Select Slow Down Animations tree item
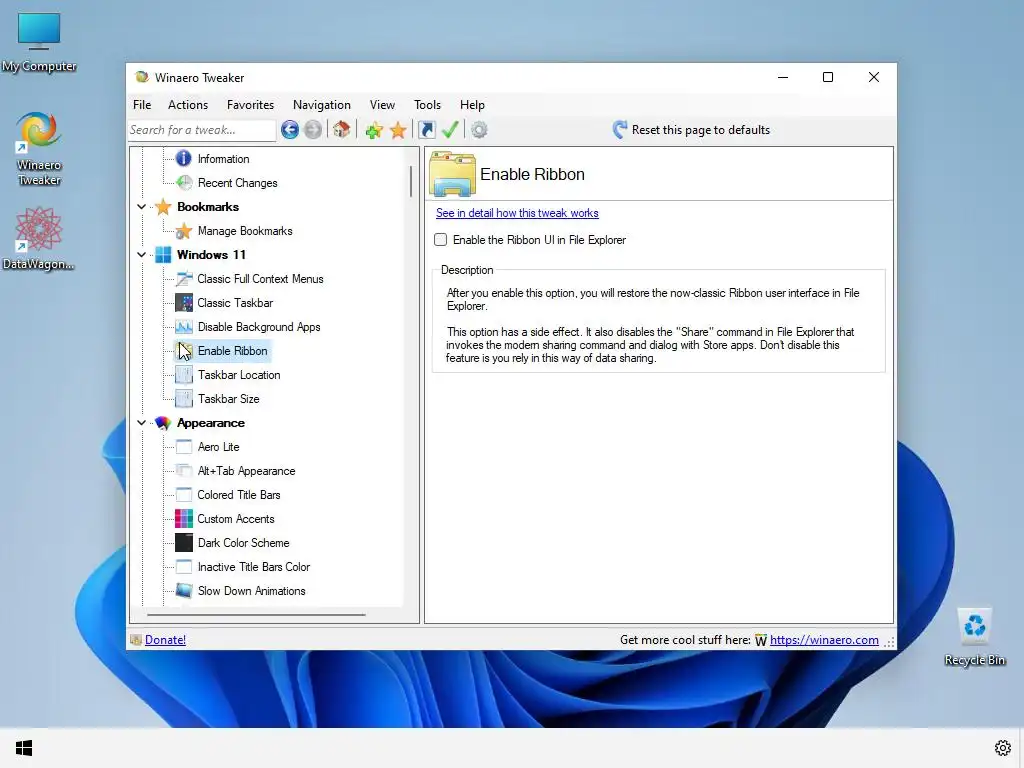 (x=251, y=591)
